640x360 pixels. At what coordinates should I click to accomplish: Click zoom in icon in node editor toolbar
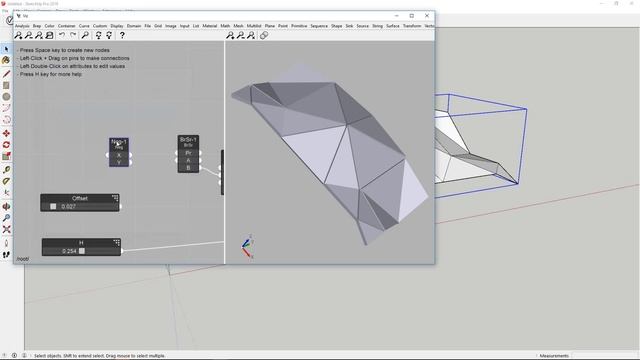(x=18, y=36)
